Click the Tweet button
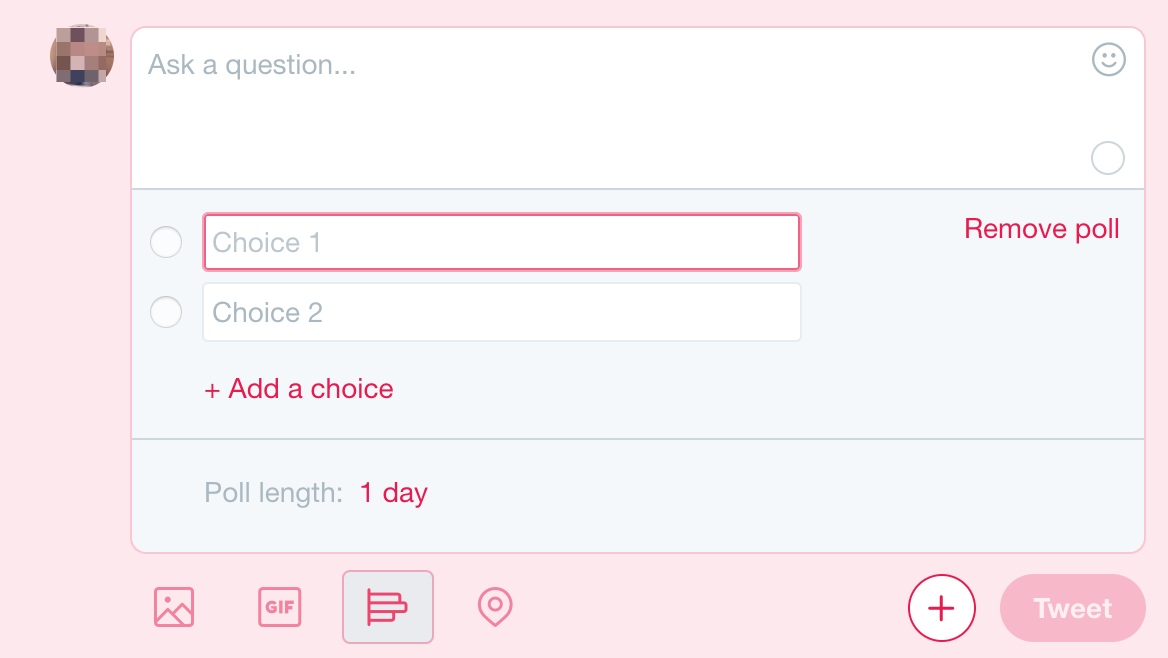Viewport: 1168px width, 658px height. (1073, 608)
